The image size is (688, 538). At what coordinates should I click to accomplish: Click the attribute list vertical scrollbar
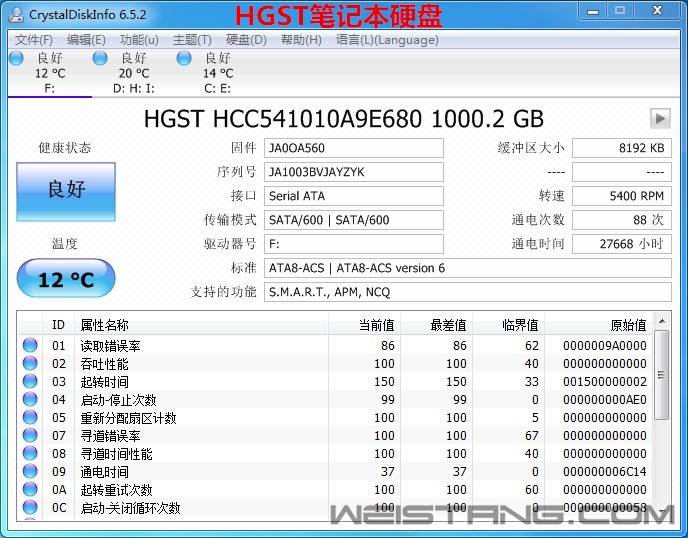(661, 420)
